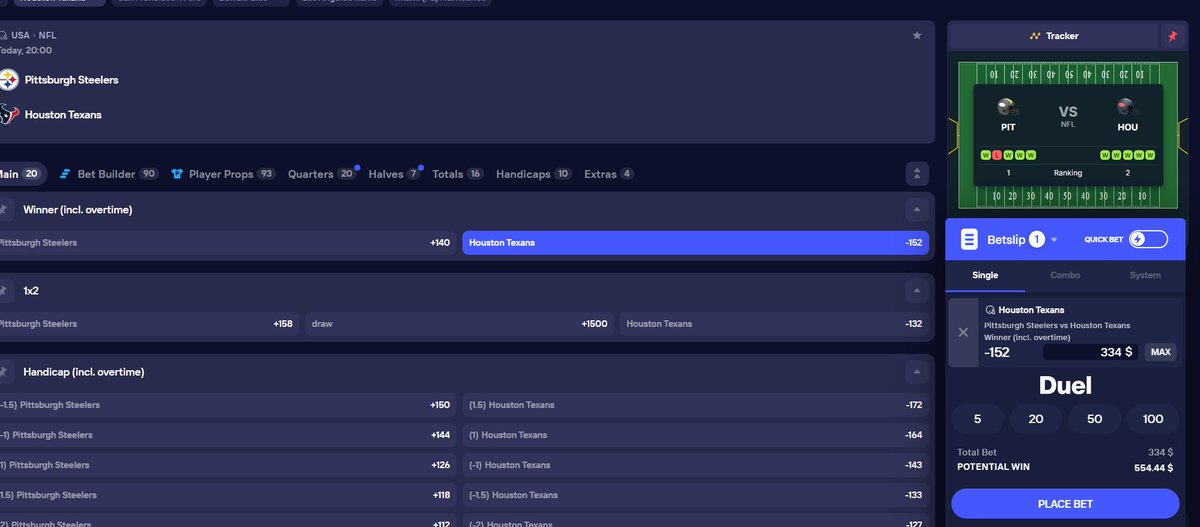Viewport: 1200px width, 527px height.
Task: Click the betslip count badge 1
Action: coord(1036,240)
